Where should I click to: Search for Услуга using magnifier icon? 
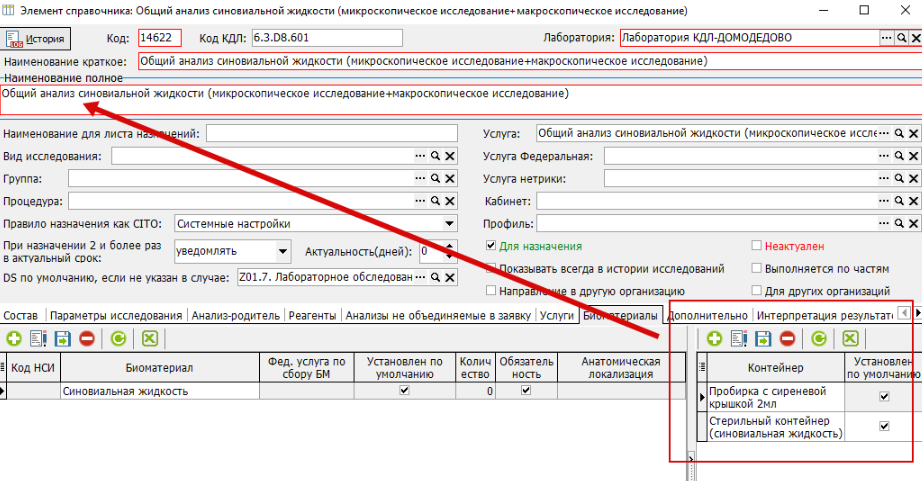[x=900, y=134]
